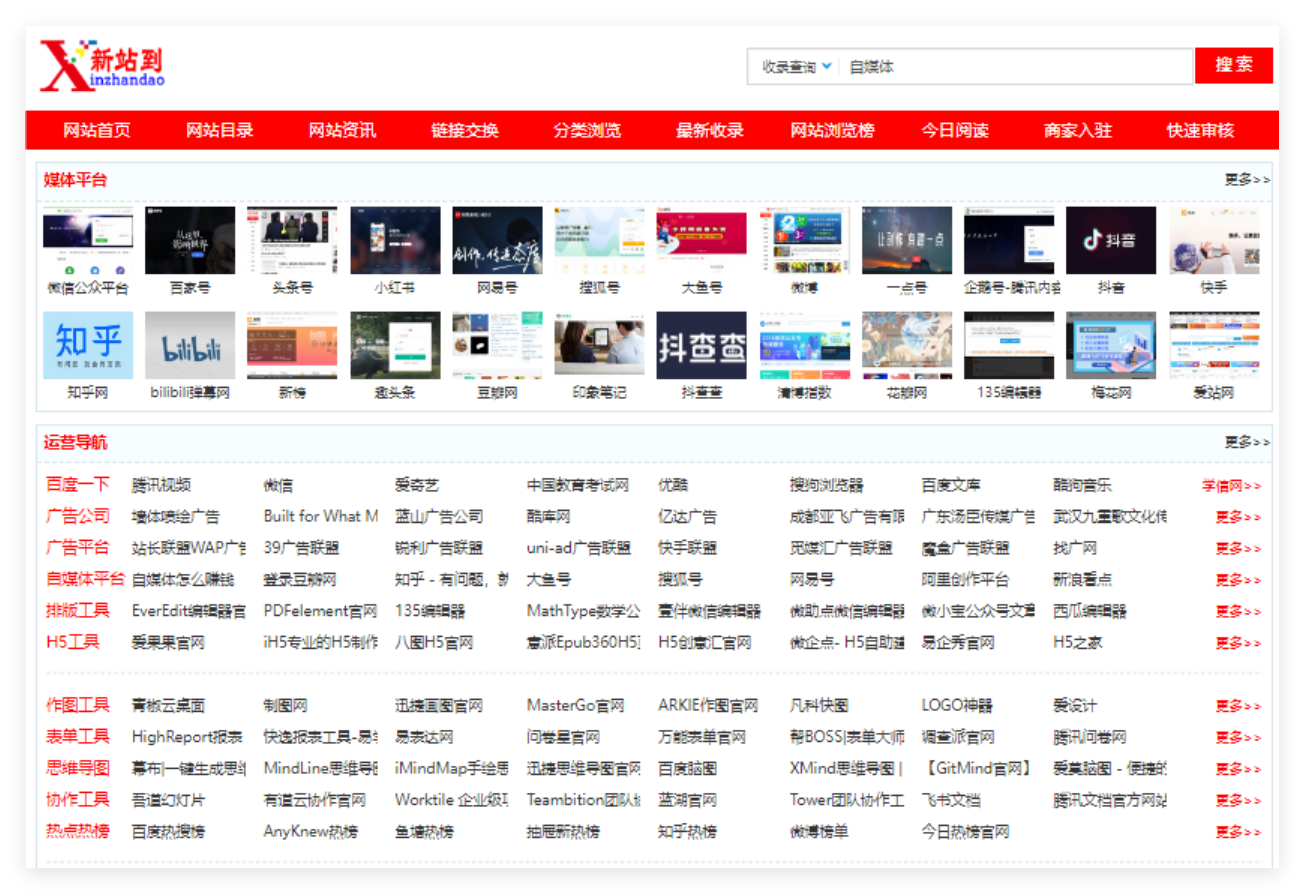Open the 抖查查 logo thumbnail
The image size is (1304, 893).
[701, 345]
